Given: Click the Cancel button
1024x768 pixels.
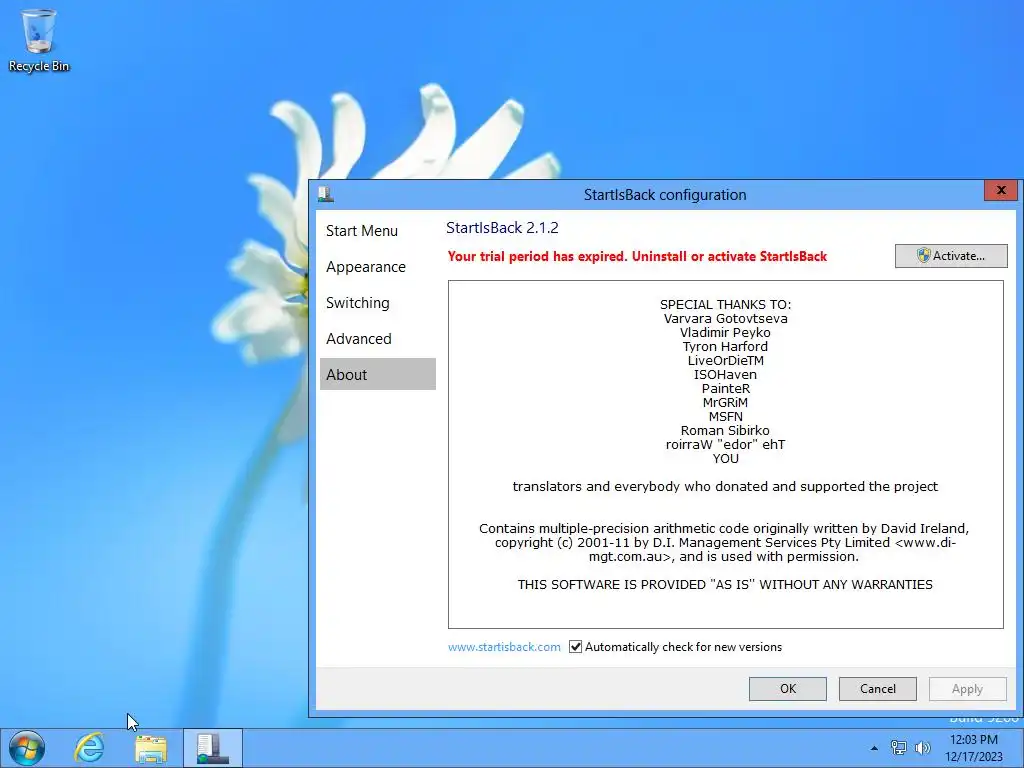Looking at the screenshot, I should [878, 689].
